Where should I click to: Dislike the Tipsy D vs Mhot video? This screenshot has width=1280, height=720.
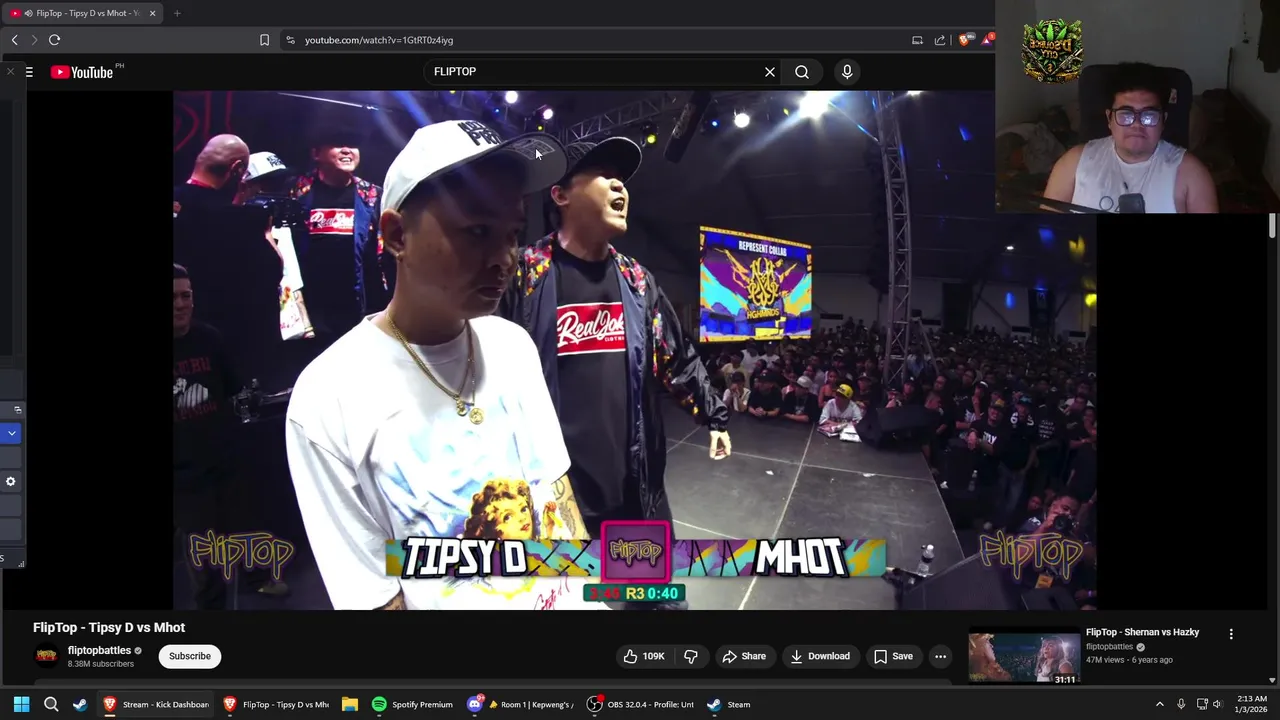(x=690, y=656)
